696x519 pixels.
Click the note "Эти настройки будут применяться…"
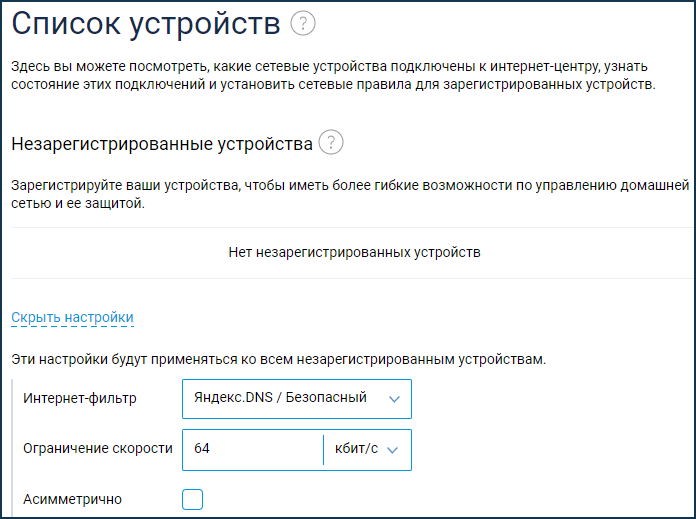pyautogui.click(x=278, y=359)
